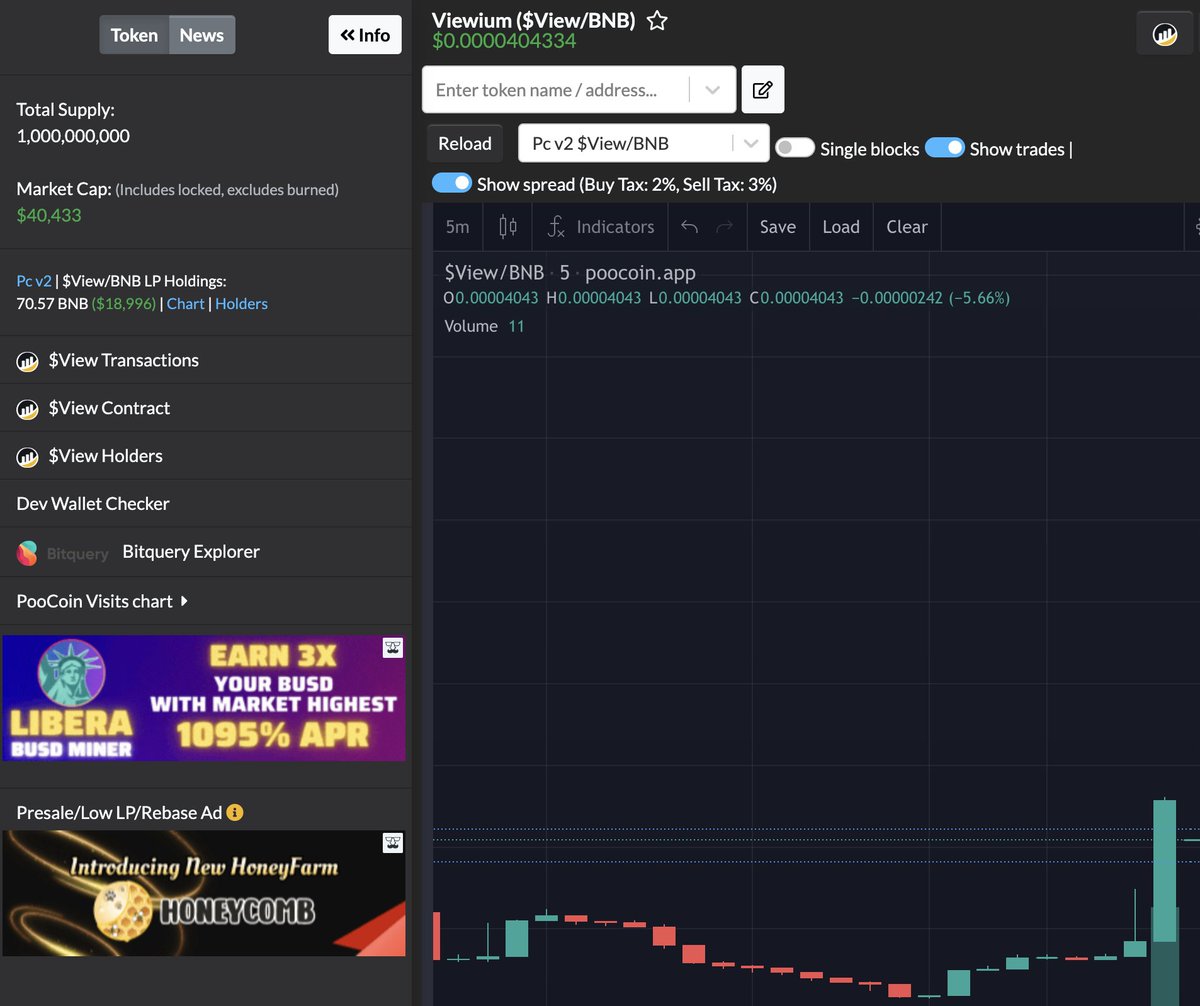Change the 5m chart interval

457,227
